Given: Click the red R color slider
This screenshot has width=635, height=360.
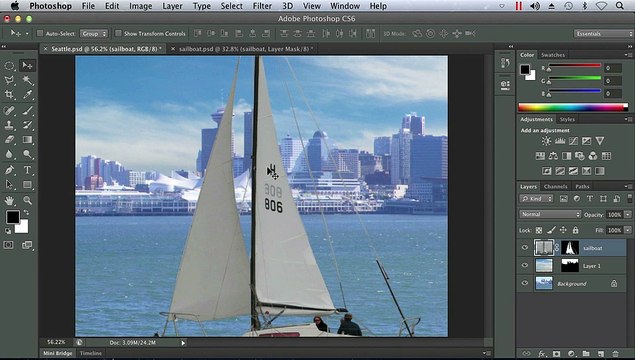Looking at the screenshot, I should (574, 66).
